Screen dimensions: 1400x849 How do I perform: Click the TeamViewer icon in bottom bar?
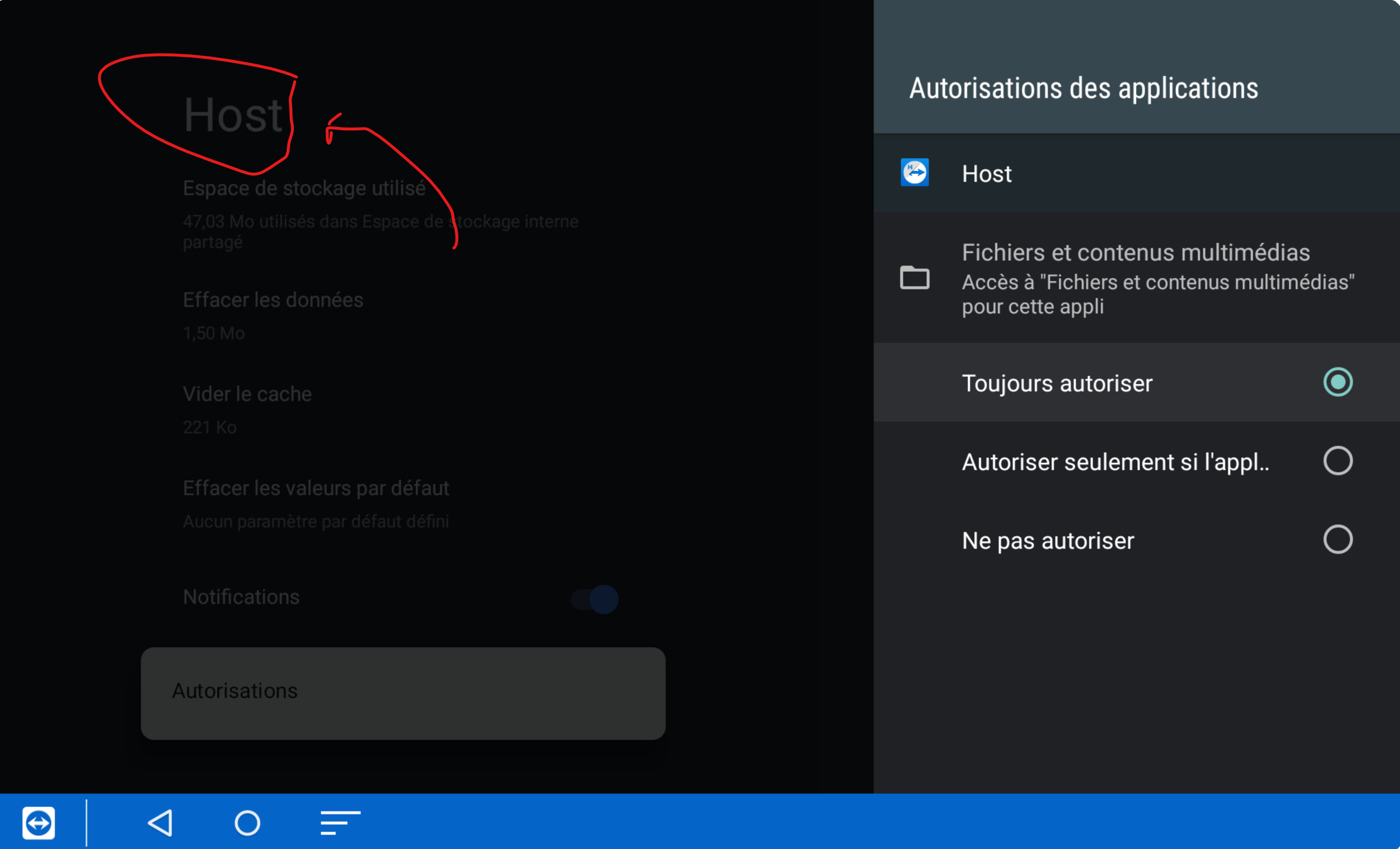point(39,823)
